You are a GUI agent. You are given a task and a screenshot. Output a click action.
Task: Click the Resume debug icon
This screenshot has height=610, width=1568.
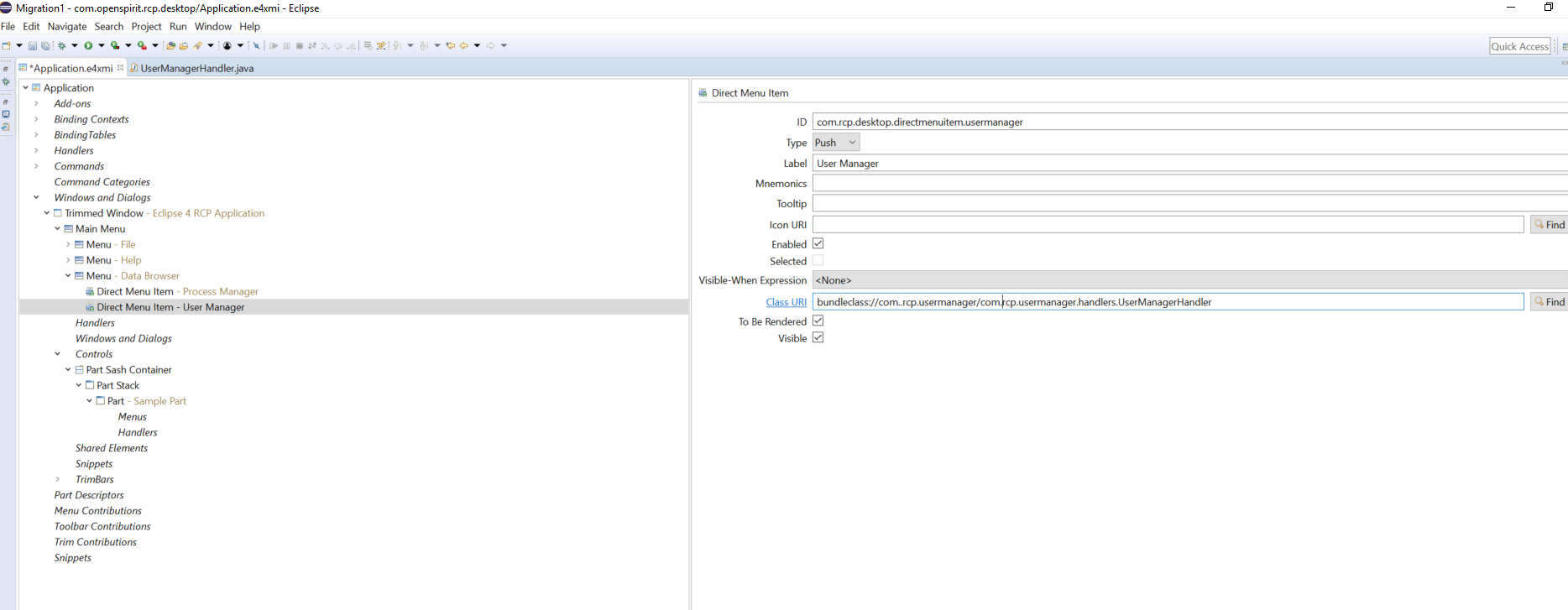(274, 45)
